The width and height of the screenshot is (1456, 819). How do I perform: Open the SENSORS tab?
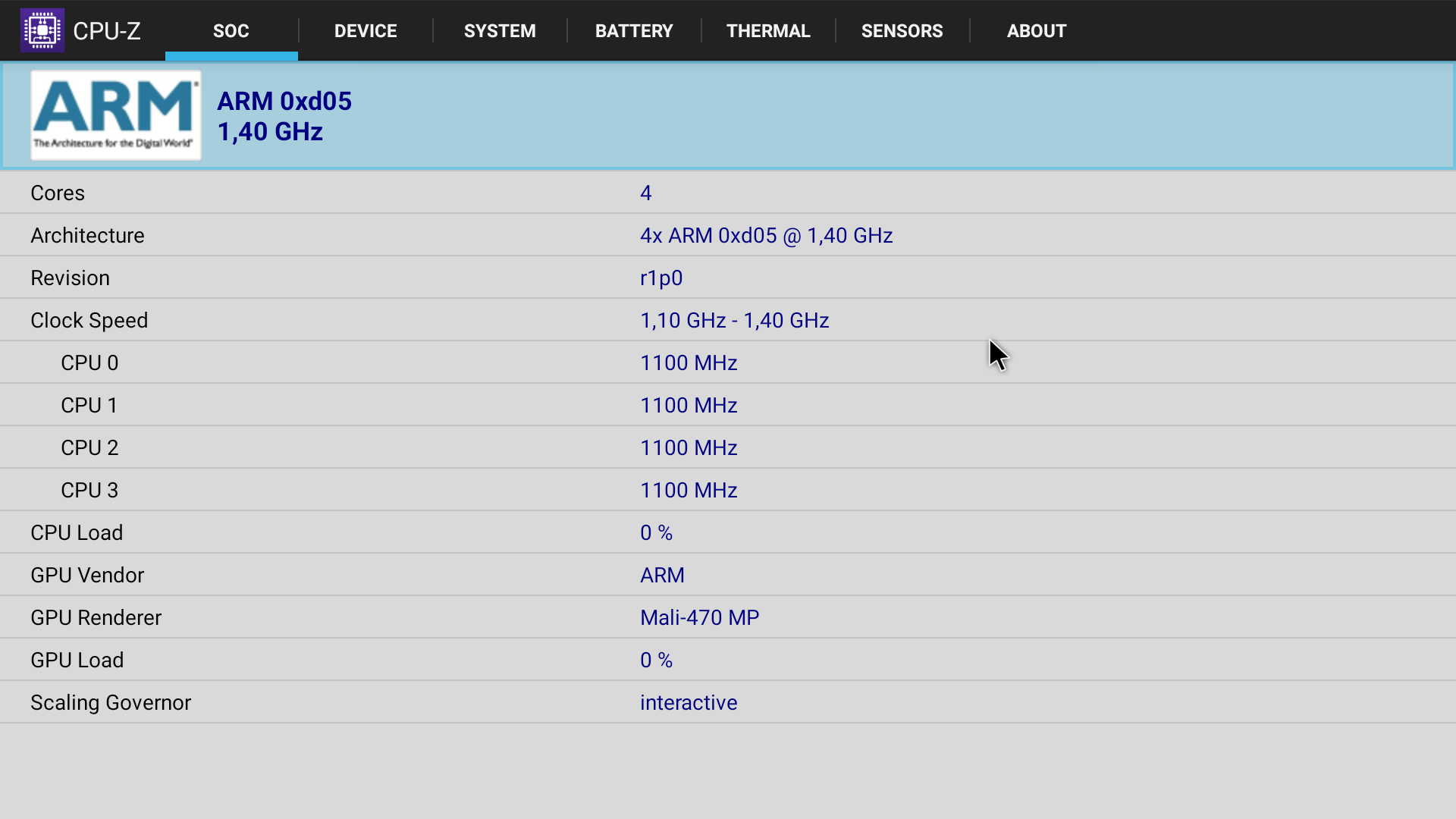(x=902, y=31)
